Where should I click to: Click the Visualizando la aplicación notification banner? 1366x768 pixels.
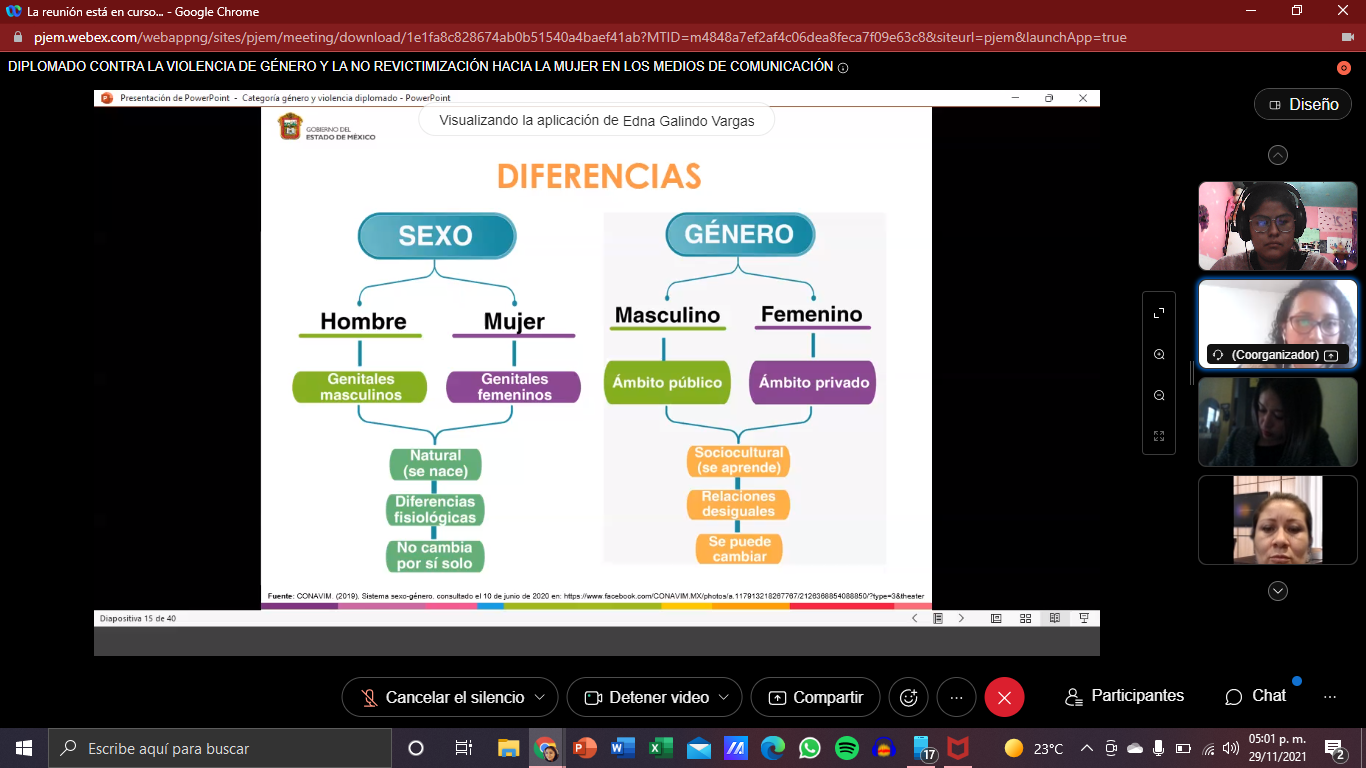[x=596, y=121]
